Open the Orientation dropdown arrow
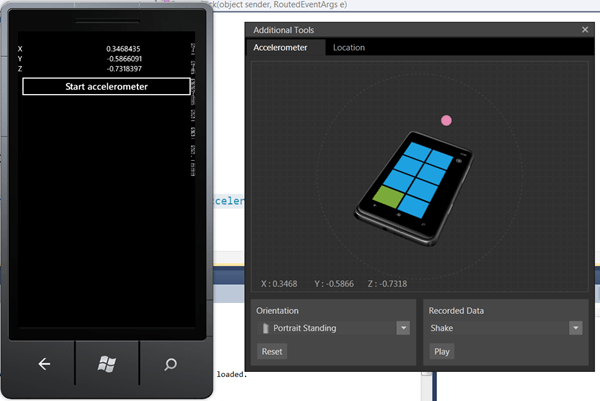 click(403, 328)
